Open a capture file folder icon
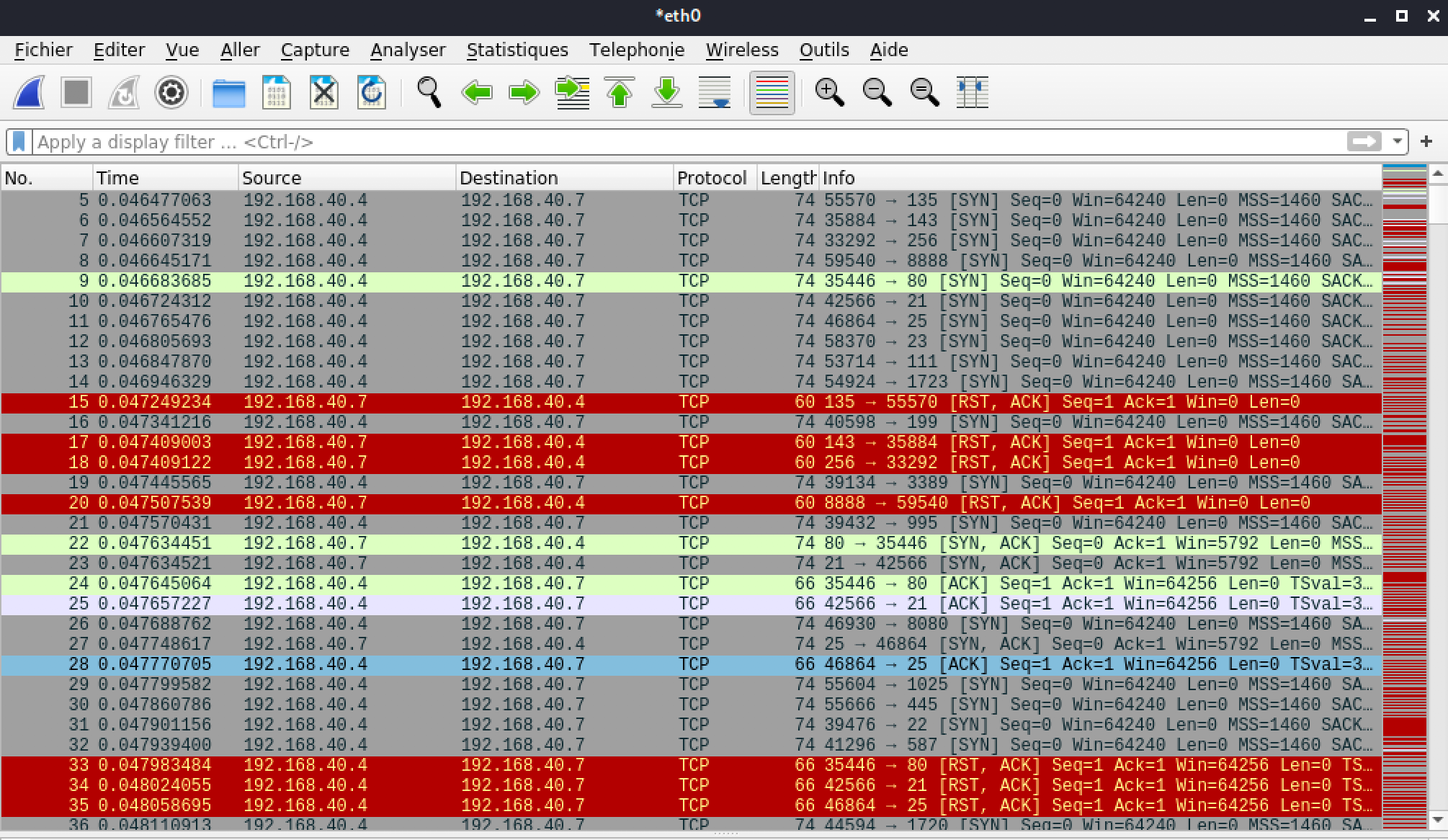This screenshot has width=1448, height=840. point(229,93)
